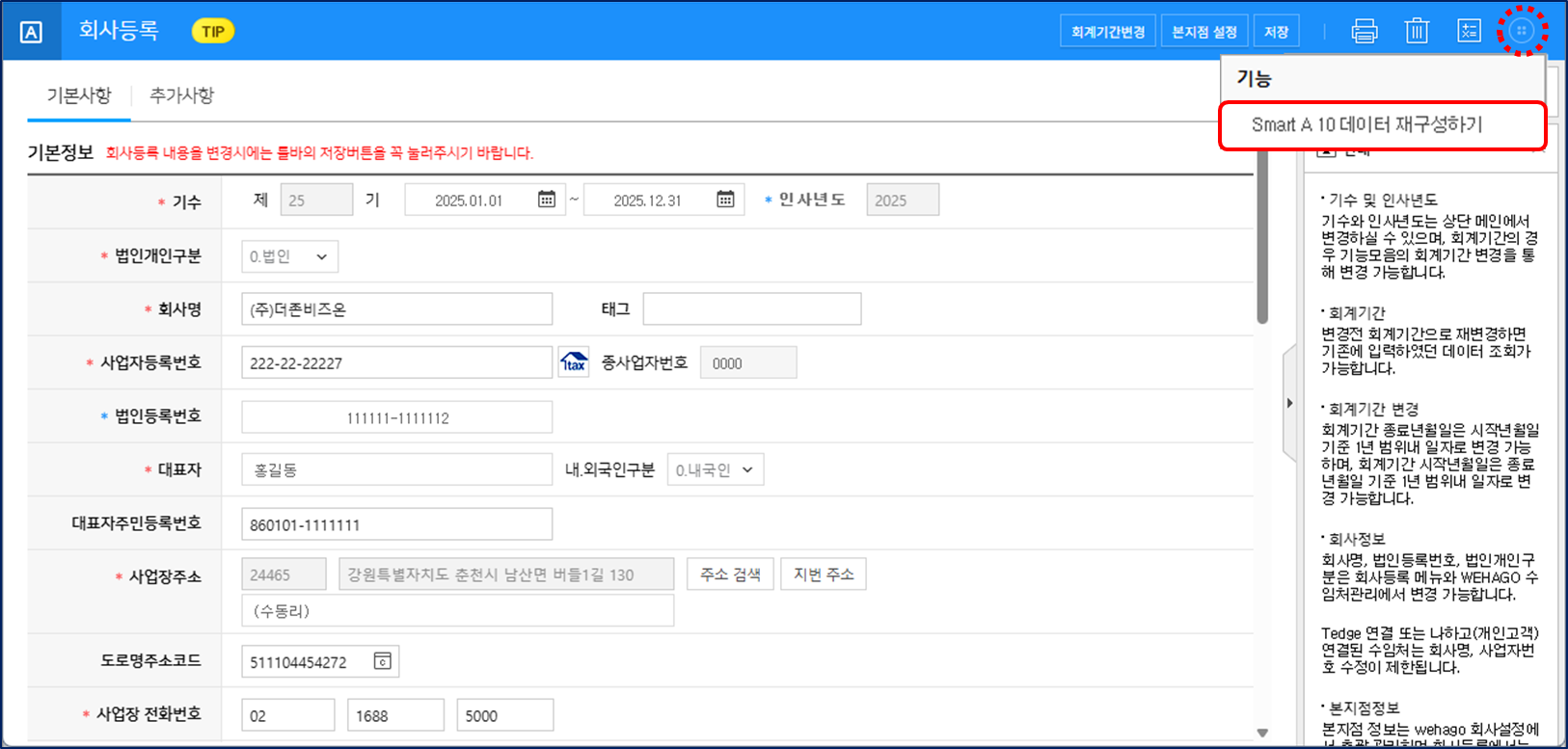Click the 회사정보 help heading
This screenshot has width=1568, height=749.
[1356, 539]
